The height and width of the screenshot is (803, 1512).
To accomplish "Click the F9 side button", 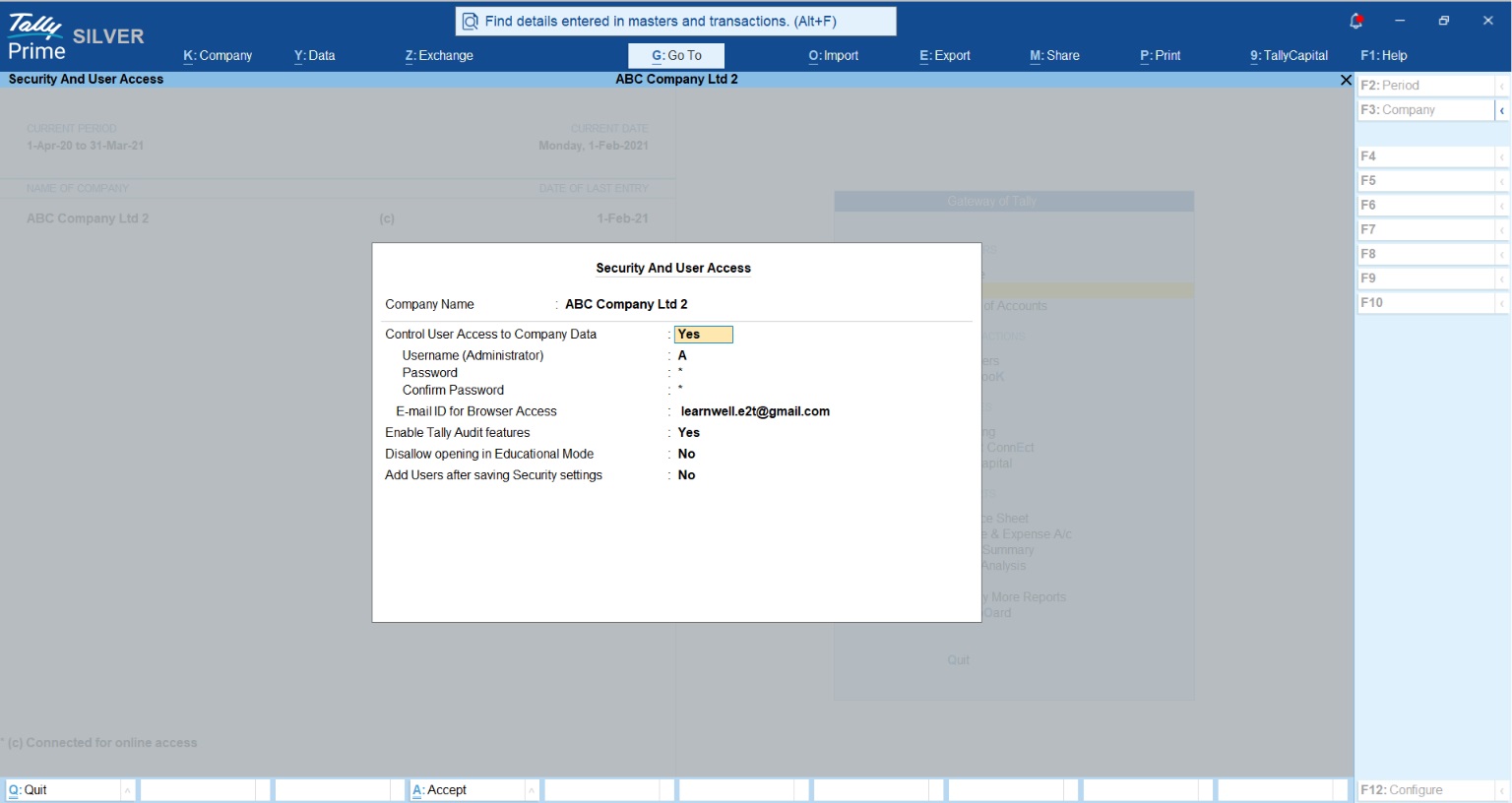I will tap(1425, 278).
